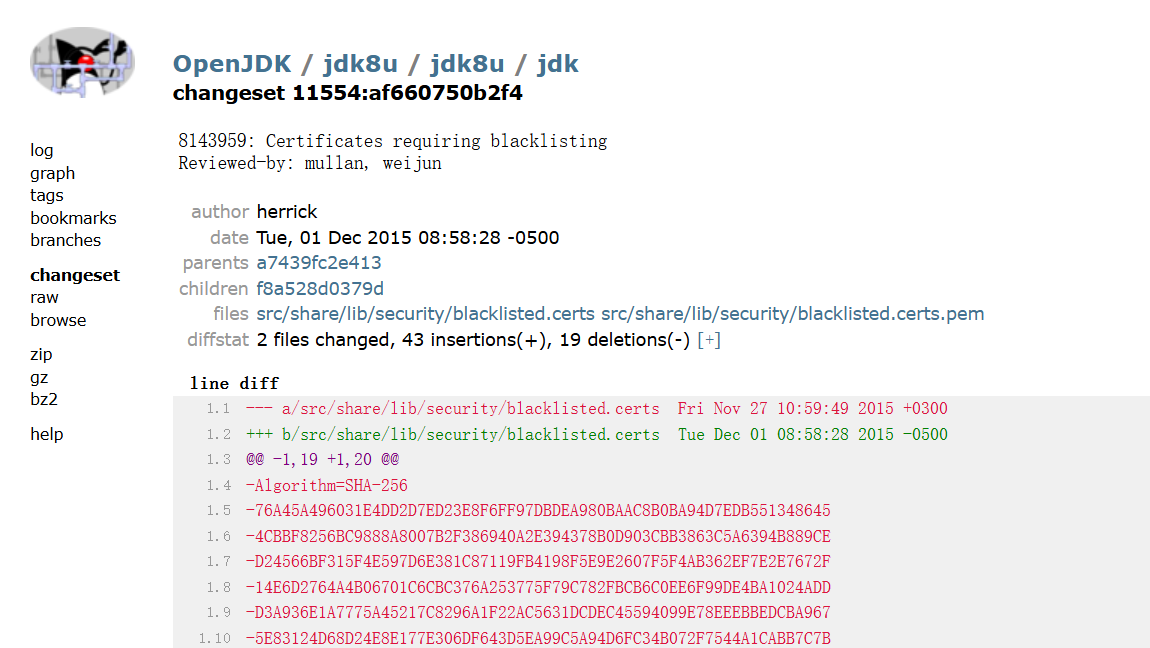View raw changeset output

44,297
